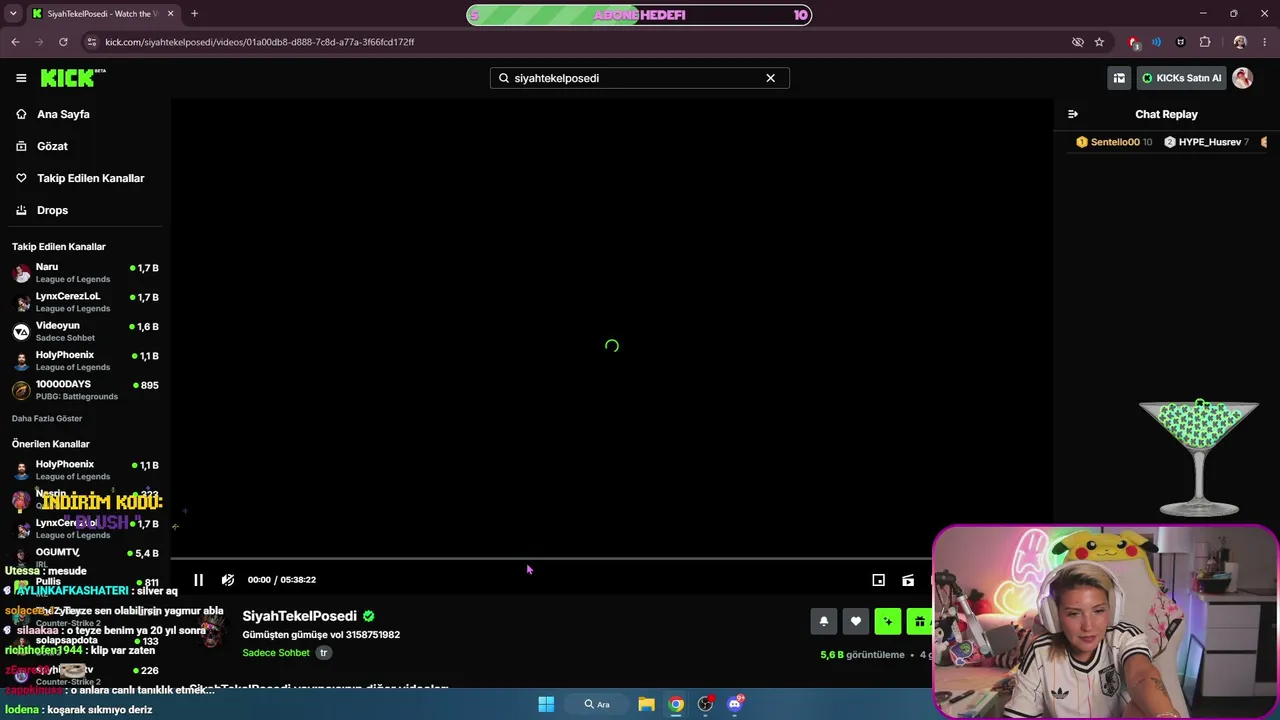Bookmark this page with the star
The height and width of the screenshot is (720, 1280).
(x=1099, y=42)
